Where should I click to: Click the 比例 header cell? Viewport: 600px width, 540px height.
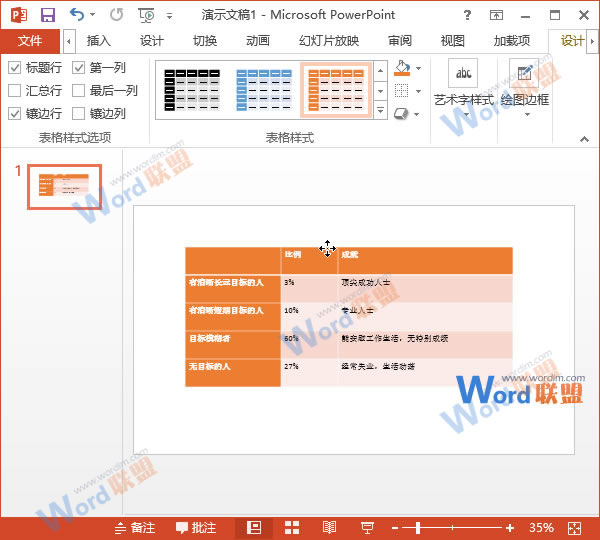click(x=309, y=261)
